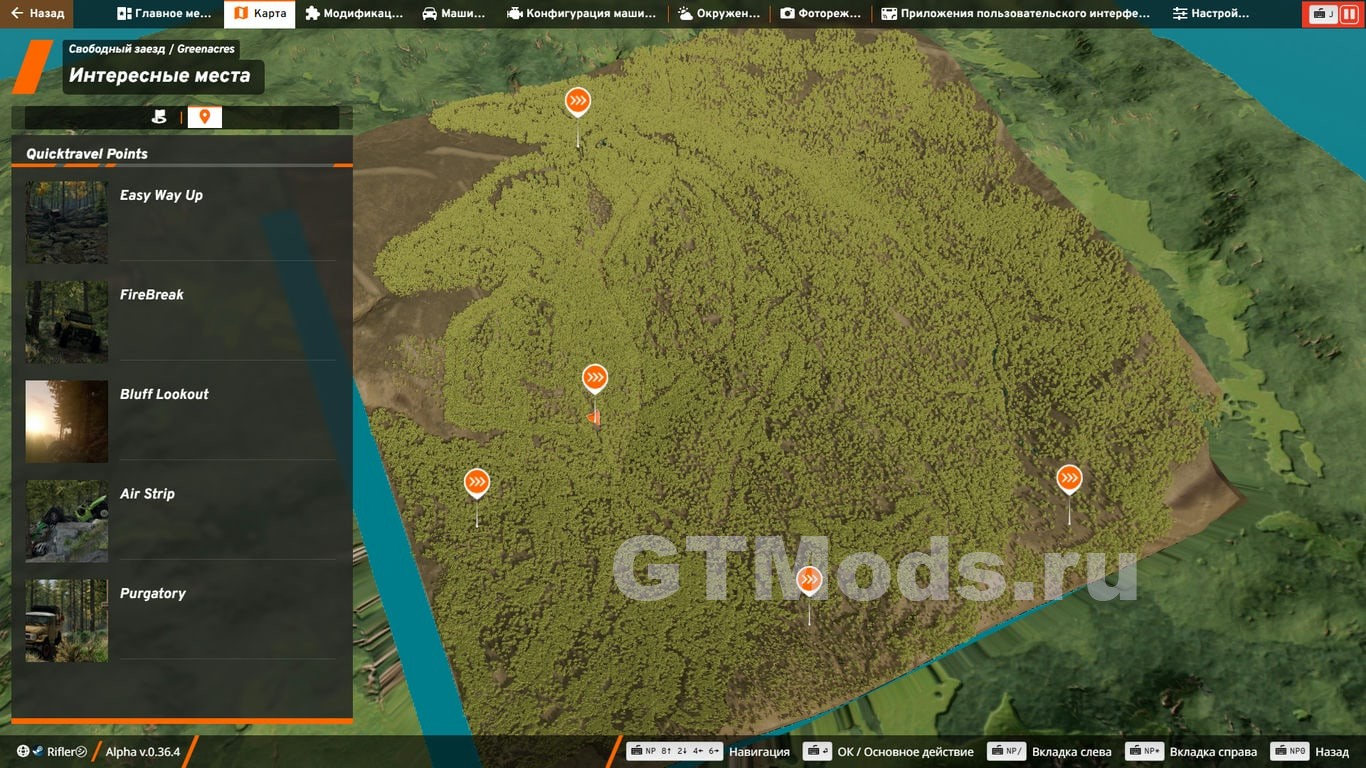Viewport: 1366px width, 768px height.
Task: Open the Фоторежим tab
Action: click(820, 14)
